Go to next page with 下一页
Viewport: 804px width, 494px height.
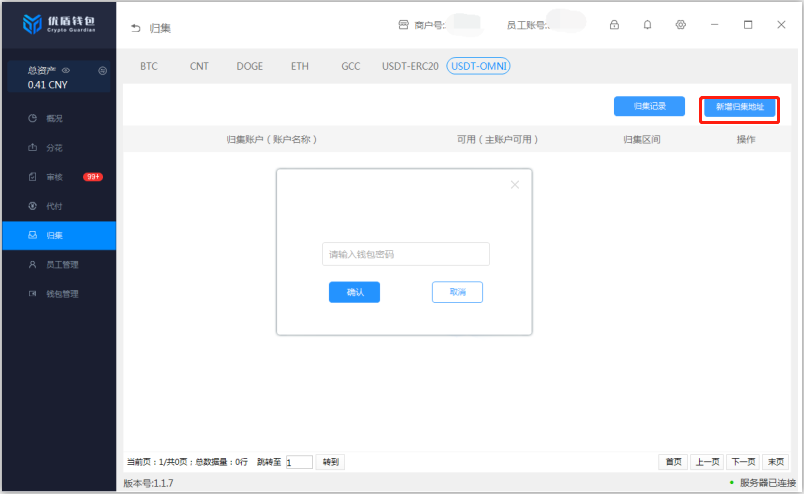point(741,462)
